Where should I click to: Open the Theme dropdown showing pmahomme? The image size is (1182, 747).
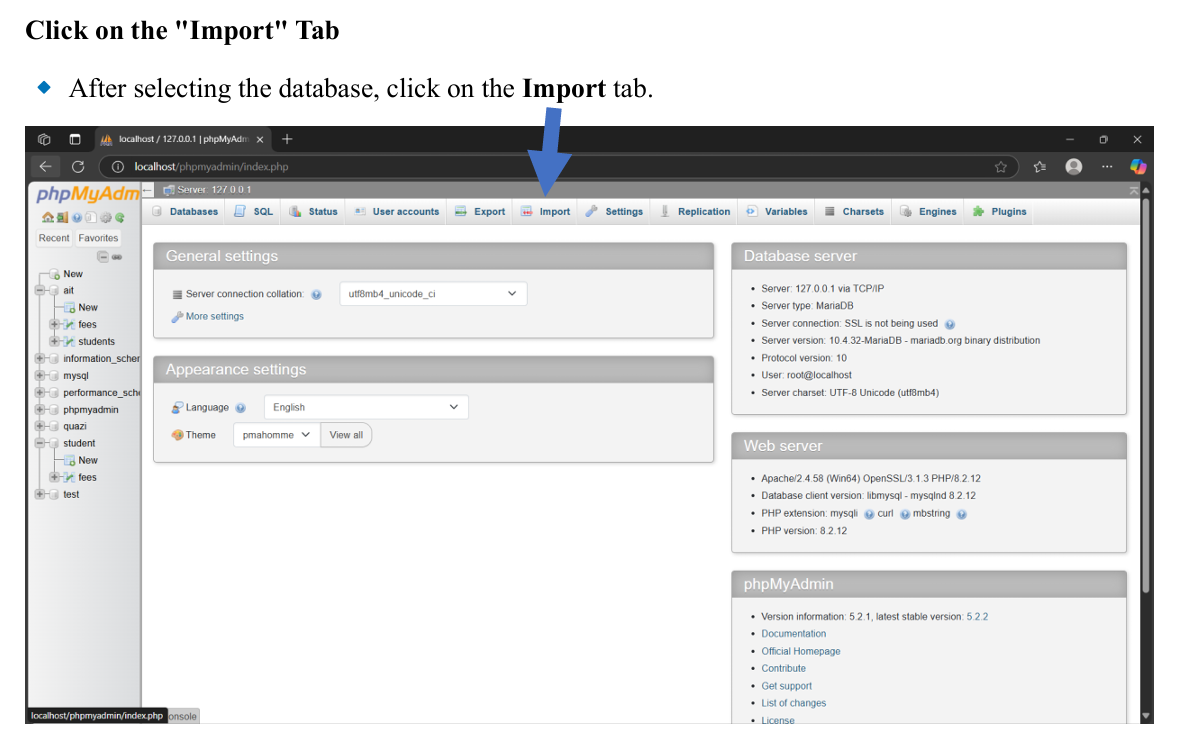point(276,435)
